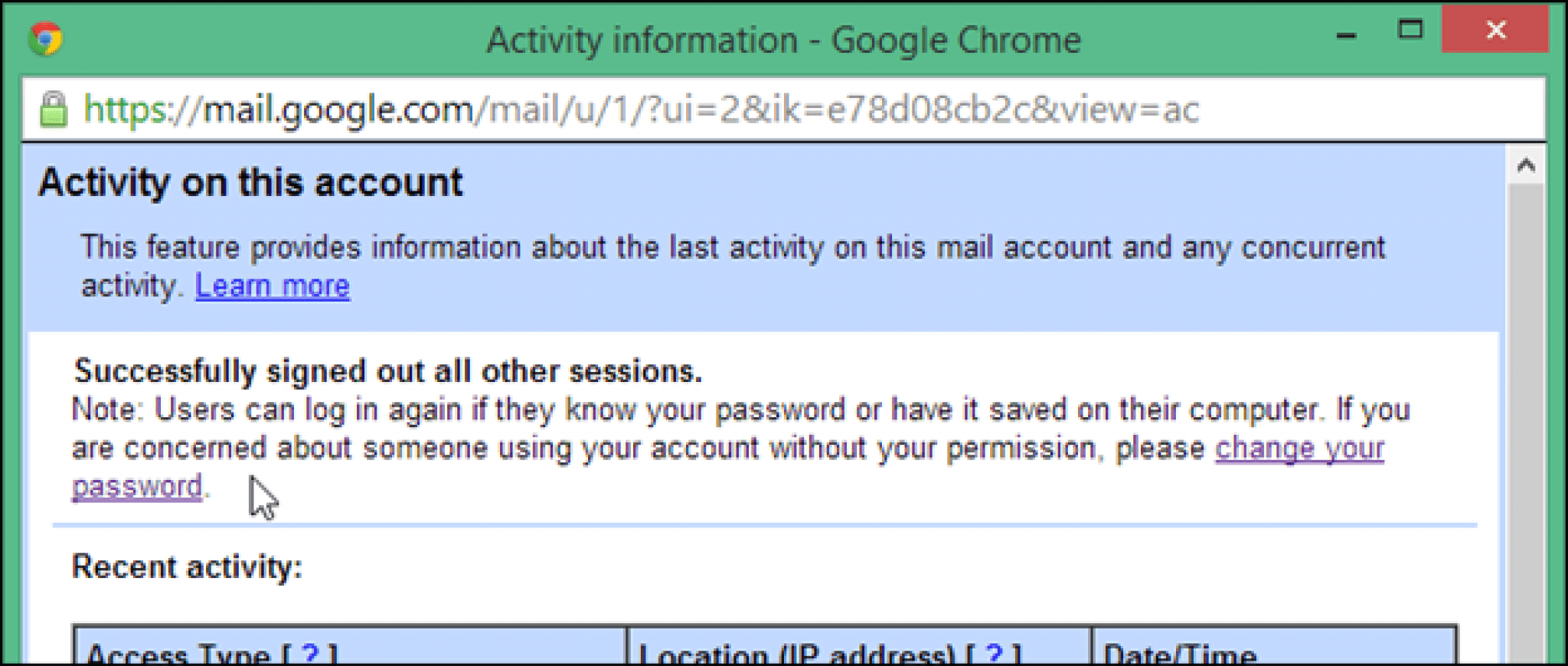This screenshot has height=666, width=1568.
Task: Click the Access Type column header
Action: click(178, 655)
